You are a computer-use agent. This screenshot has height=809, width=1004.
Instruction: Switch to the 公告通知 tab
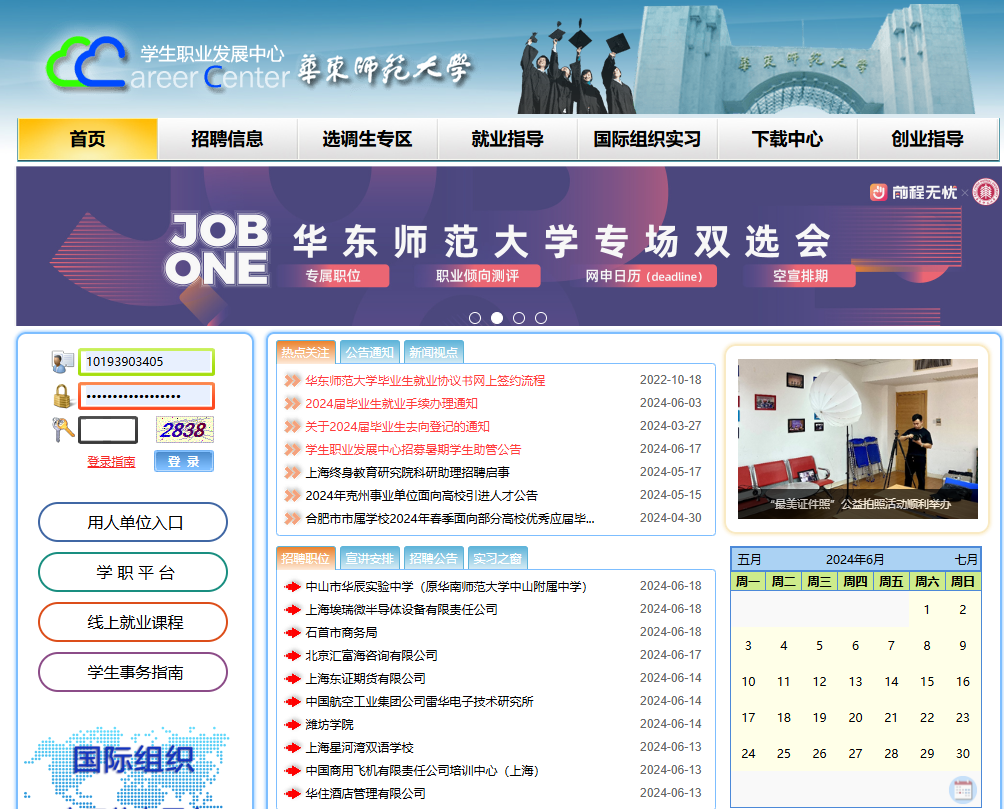click(369, 352)
